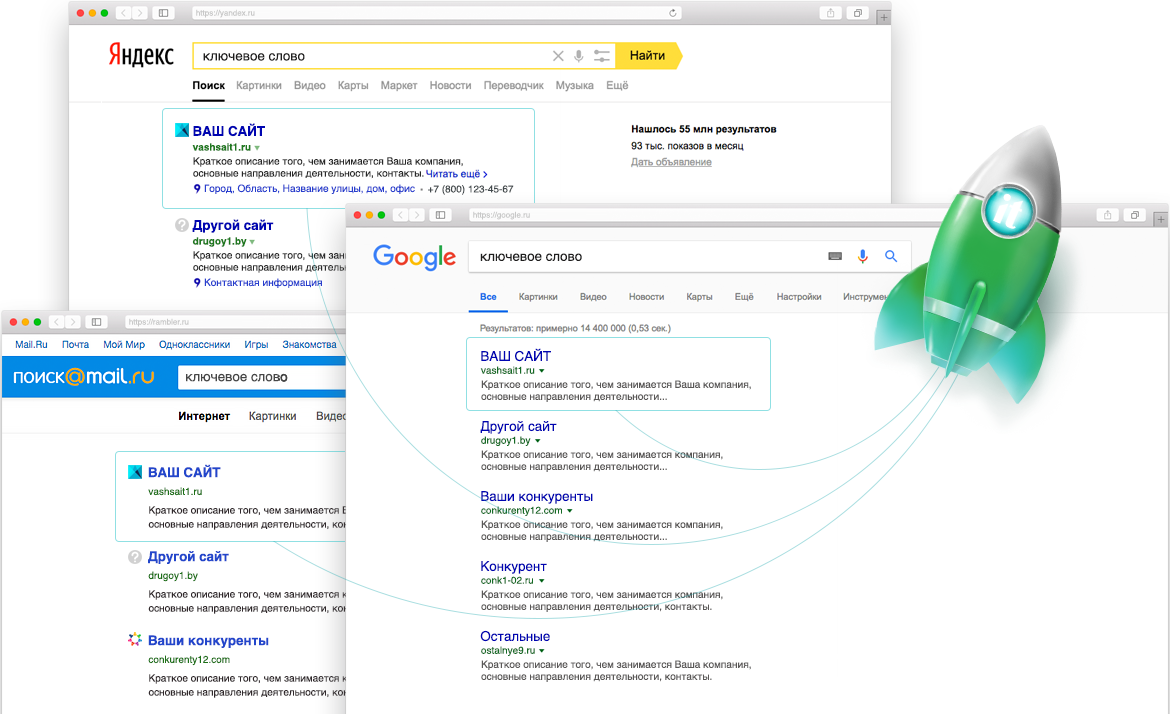Screen dimensions: 1170x714
Task: Switch to the Переводчик tab in Yandex
Action: coord(513,85)
